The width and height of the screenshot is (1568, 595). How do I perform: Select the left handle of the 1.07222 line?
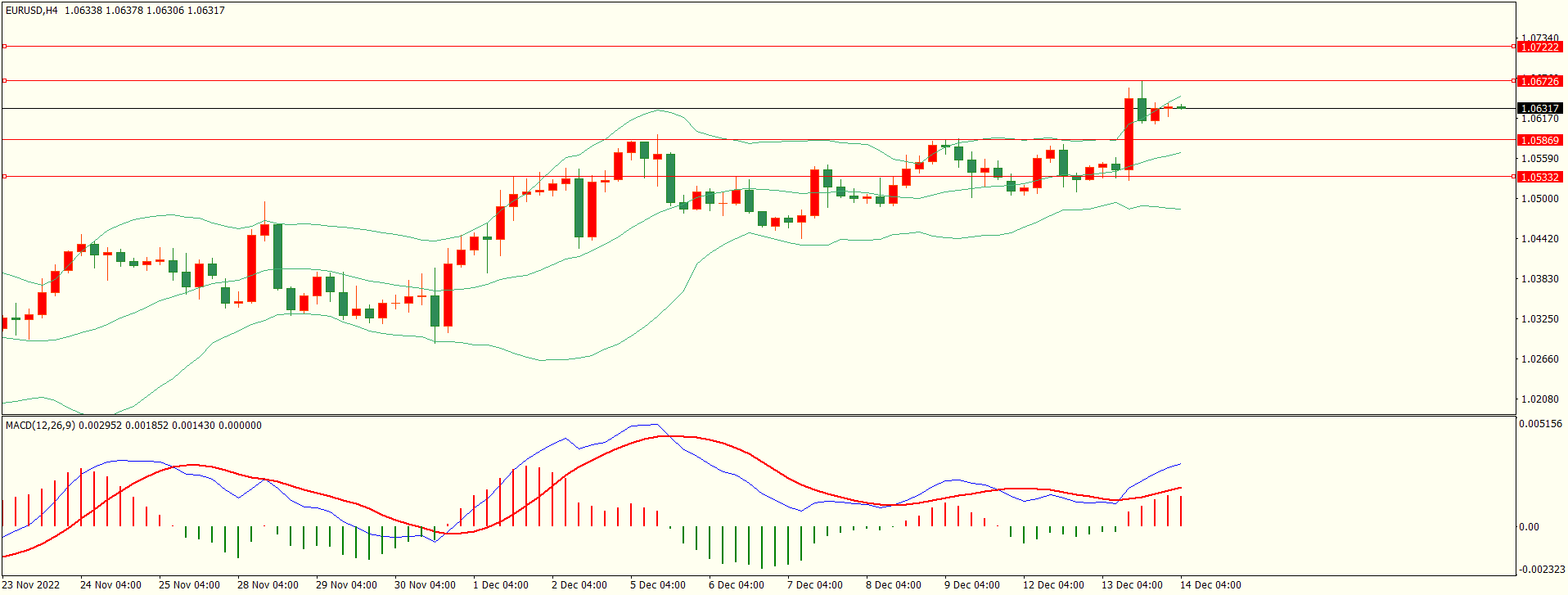[4, 47]
